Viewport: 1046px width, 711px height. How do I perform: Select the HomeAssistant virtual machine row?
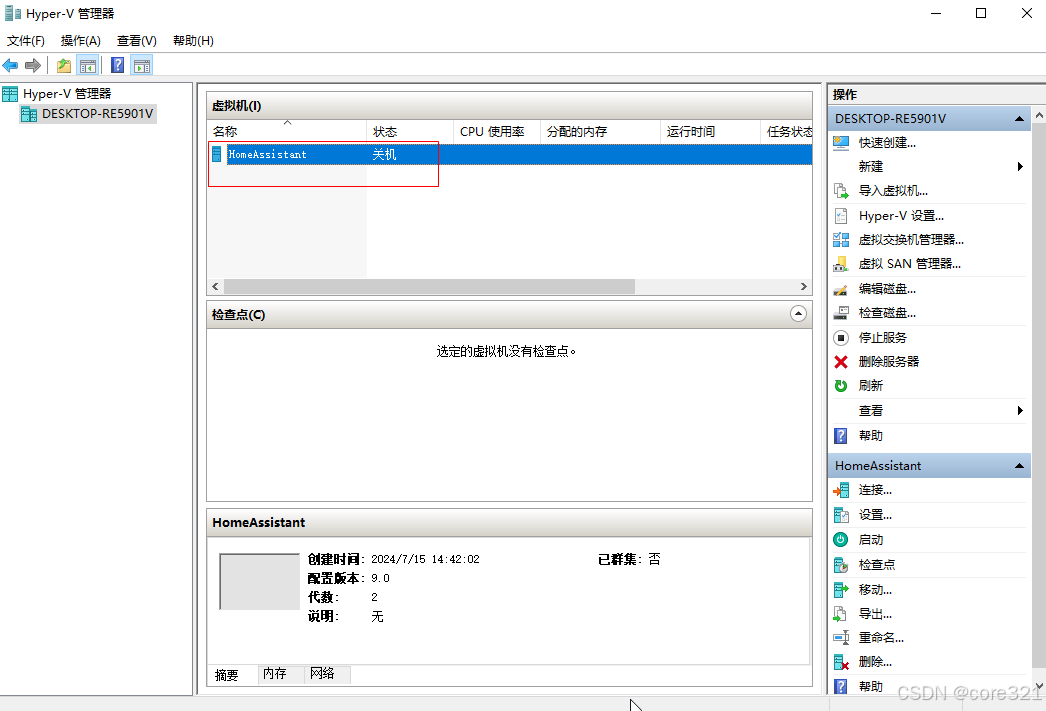point(510,155)
